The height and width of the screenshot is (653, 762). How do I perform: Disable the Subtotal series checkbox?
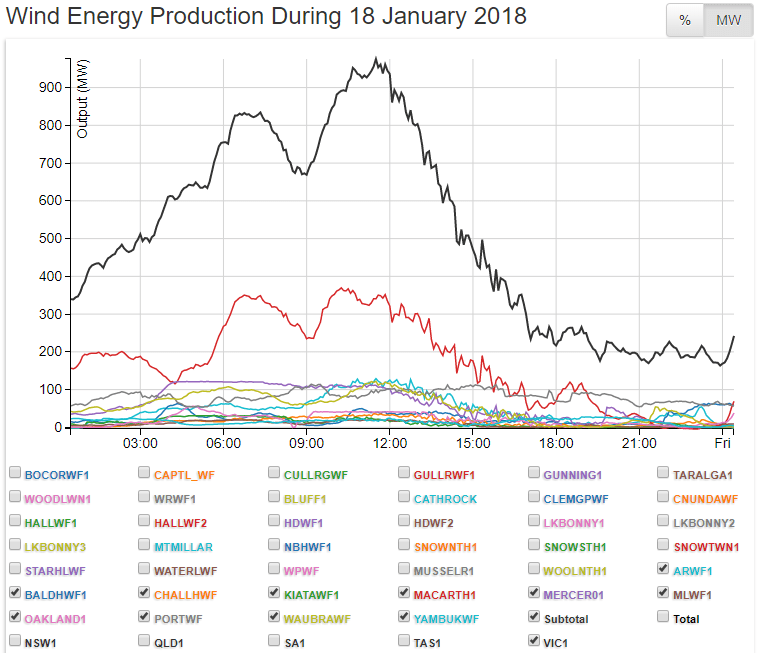pos(535,617)
